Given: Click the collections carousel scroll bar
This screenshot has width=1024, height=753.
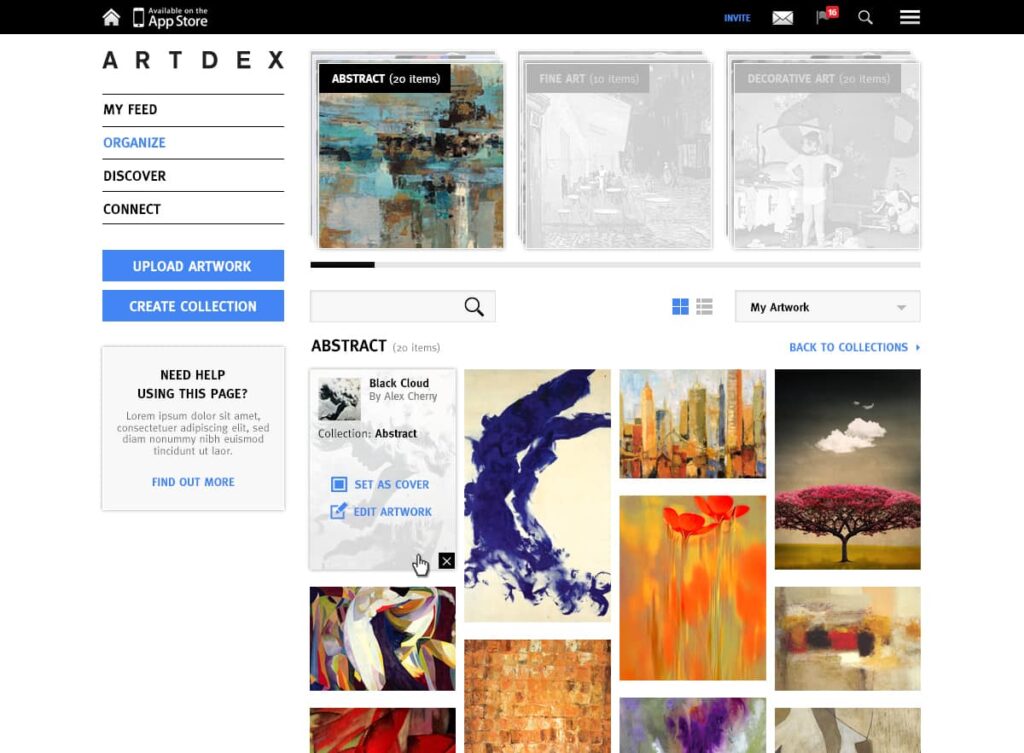Looking at the screenshot, I should coord(615,265).
